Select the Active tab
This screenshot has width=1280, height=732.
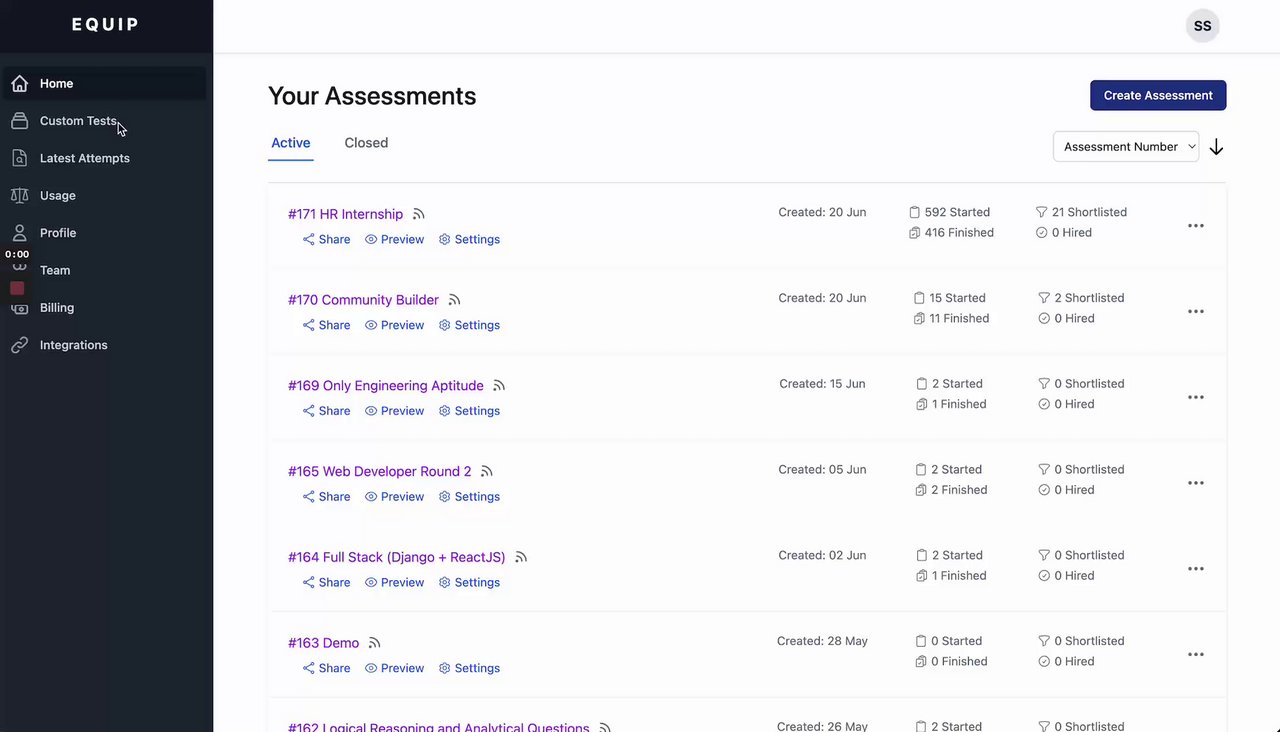coord(291,143)
